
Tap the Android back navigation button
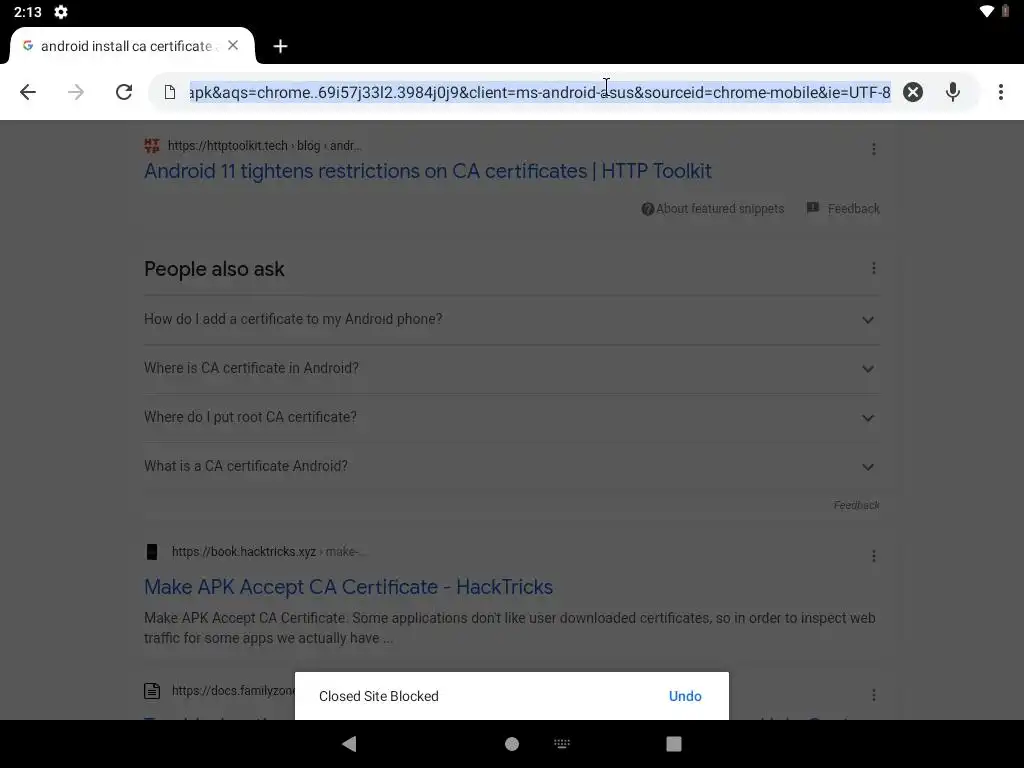pyautogui.click(x=349, y=744)
